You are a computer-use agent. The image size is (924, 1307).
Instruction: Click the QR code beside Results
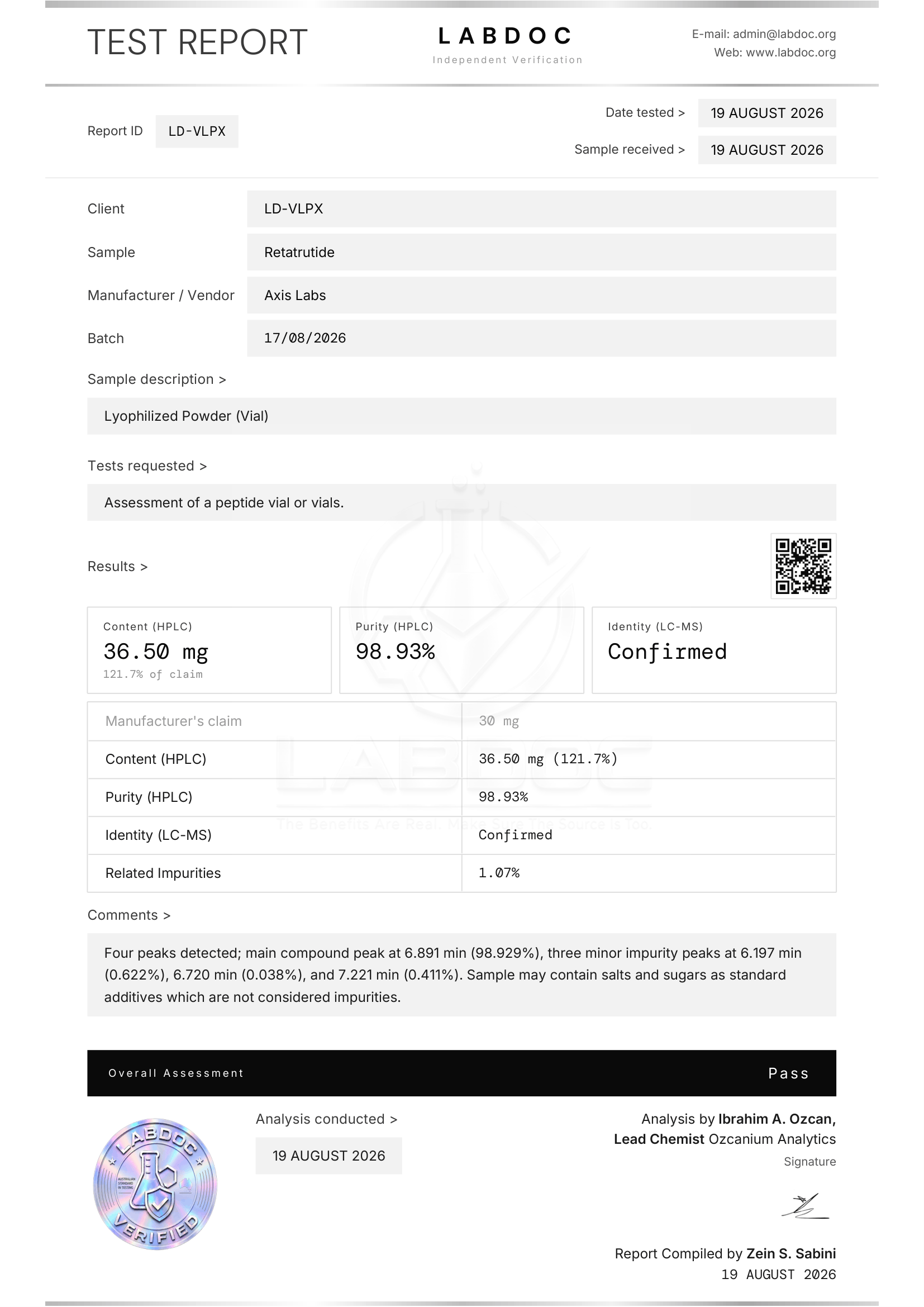[x=803, y=566]
